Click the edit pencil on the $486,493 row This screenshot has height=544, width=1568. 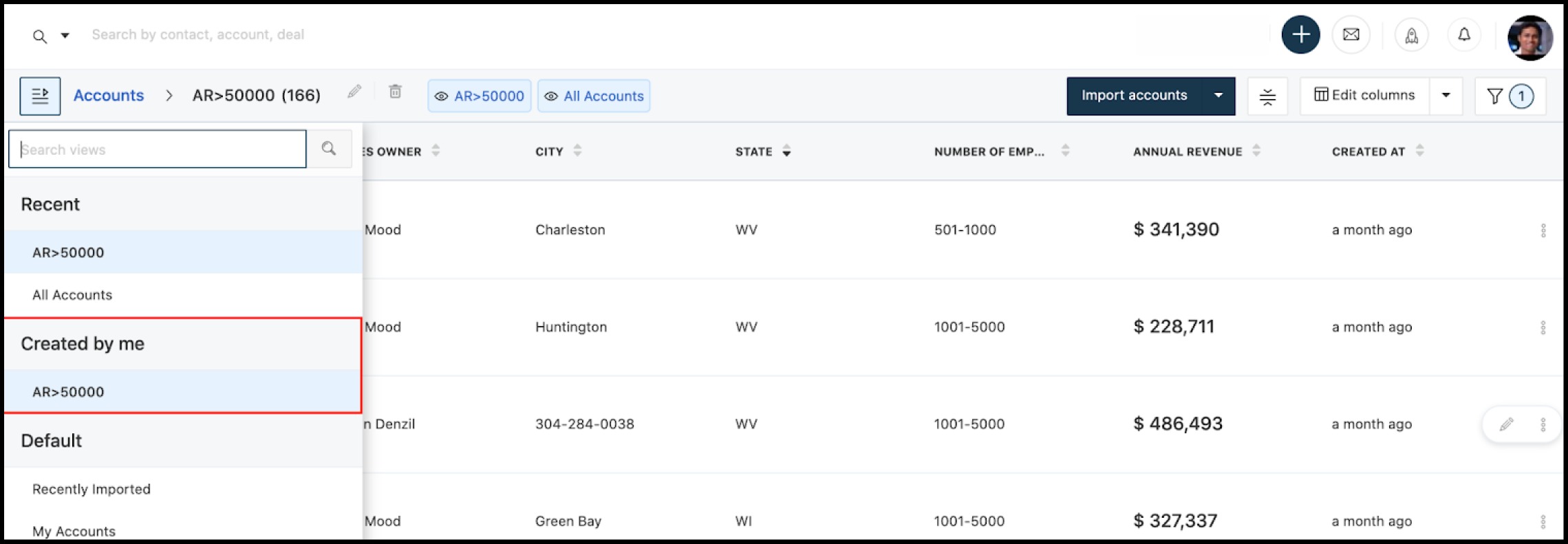point(1506,424)
